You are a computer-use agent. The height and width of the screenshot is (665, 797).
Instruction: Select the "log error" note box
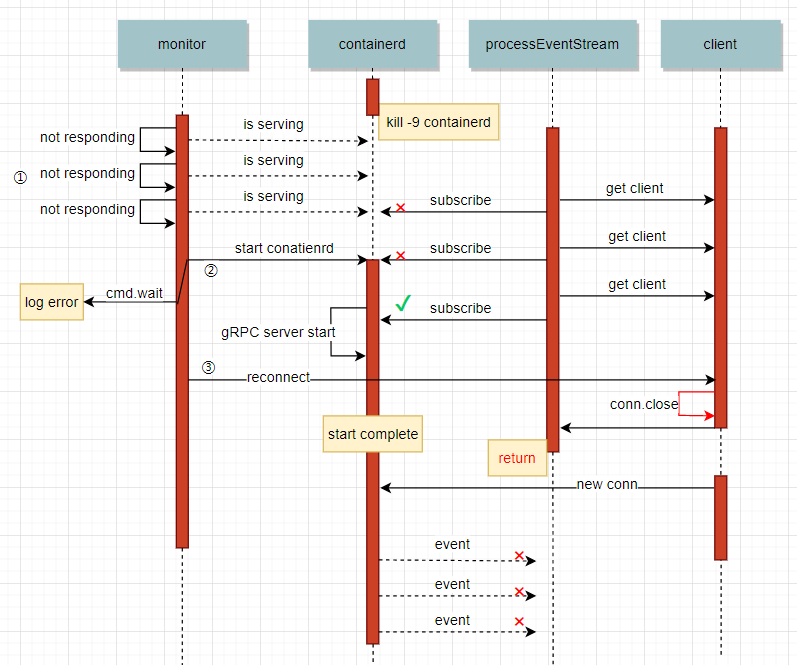coord(52,302)
